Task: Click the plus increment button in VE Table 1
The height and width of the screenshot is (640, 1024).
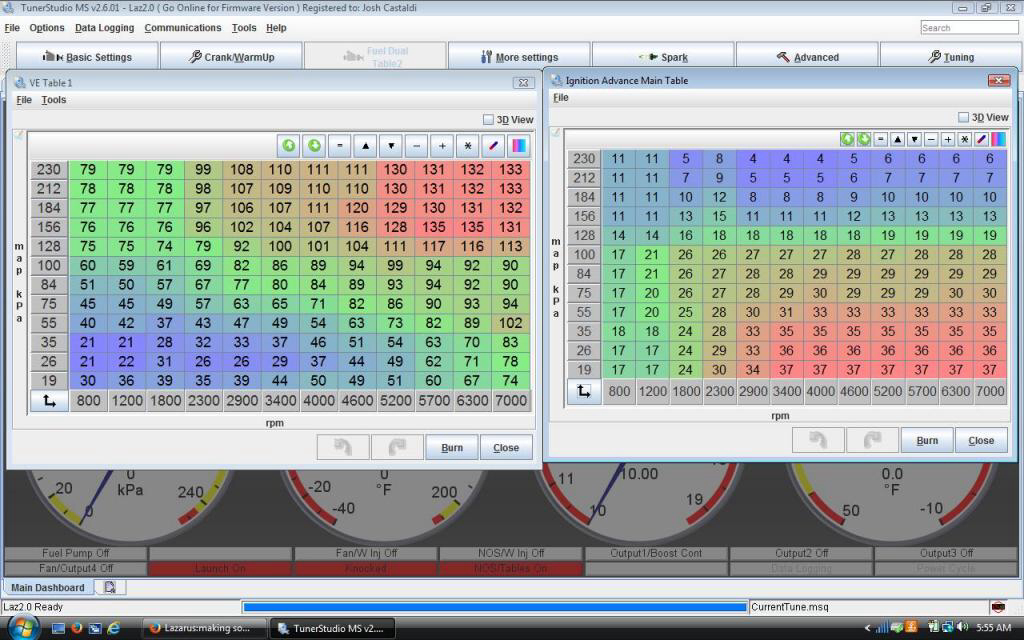Action: coord(442,146)
